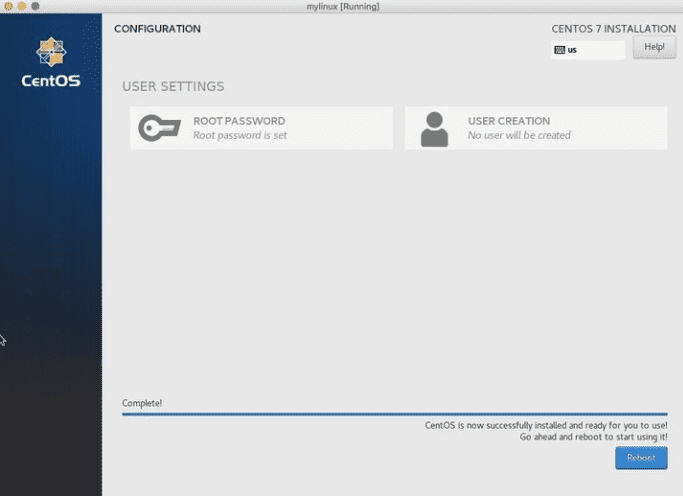Click the key icon for root password

(x=158, y=129)
